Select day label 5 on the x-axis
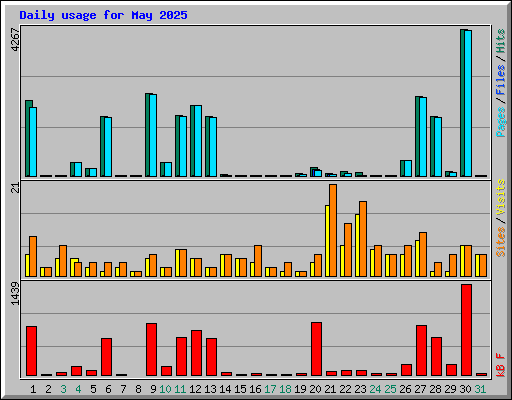Image resolution: width=512 pixels, height=400 pixels. click(x=93, y=389)
